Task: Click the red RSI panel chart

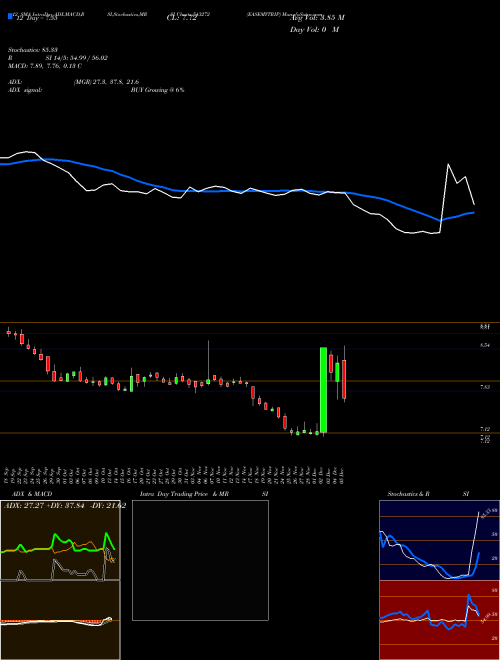Action: point(439,620)
